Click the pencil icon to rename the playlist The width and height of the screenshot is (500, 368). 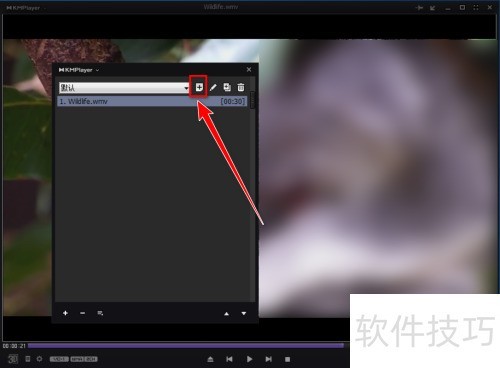click(213, 87)
